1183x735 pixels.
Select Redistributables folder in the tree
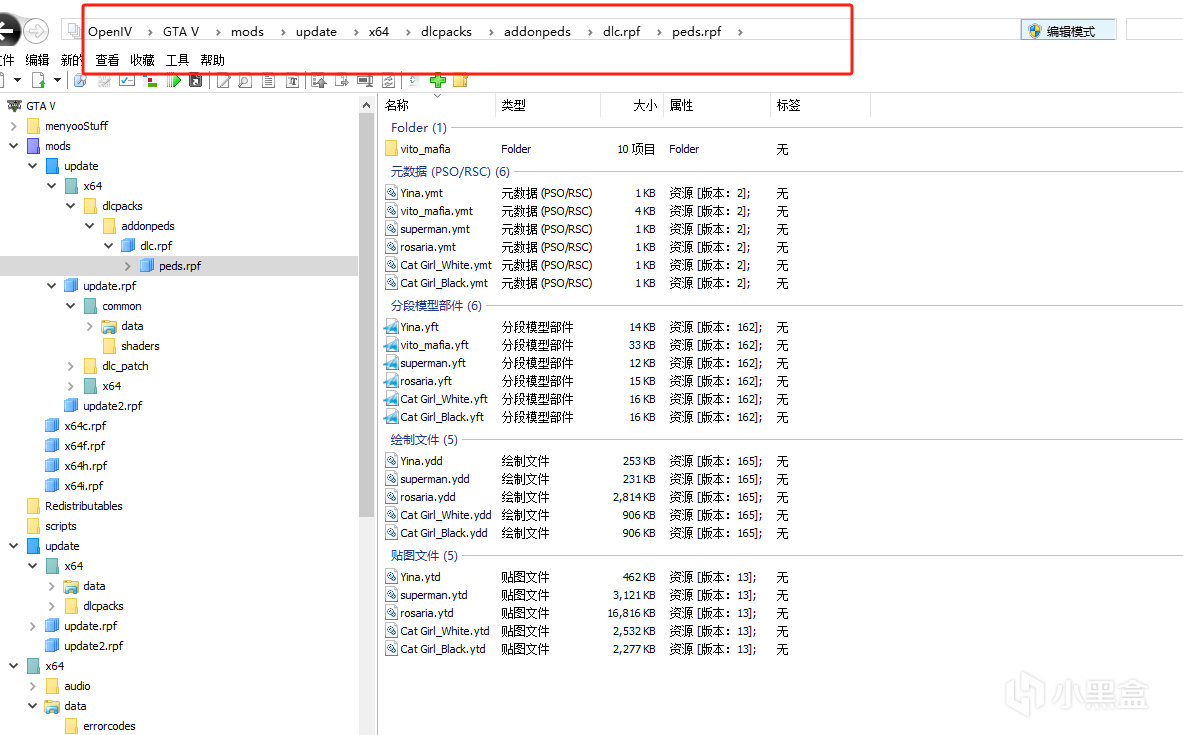[x=84, y=506]
